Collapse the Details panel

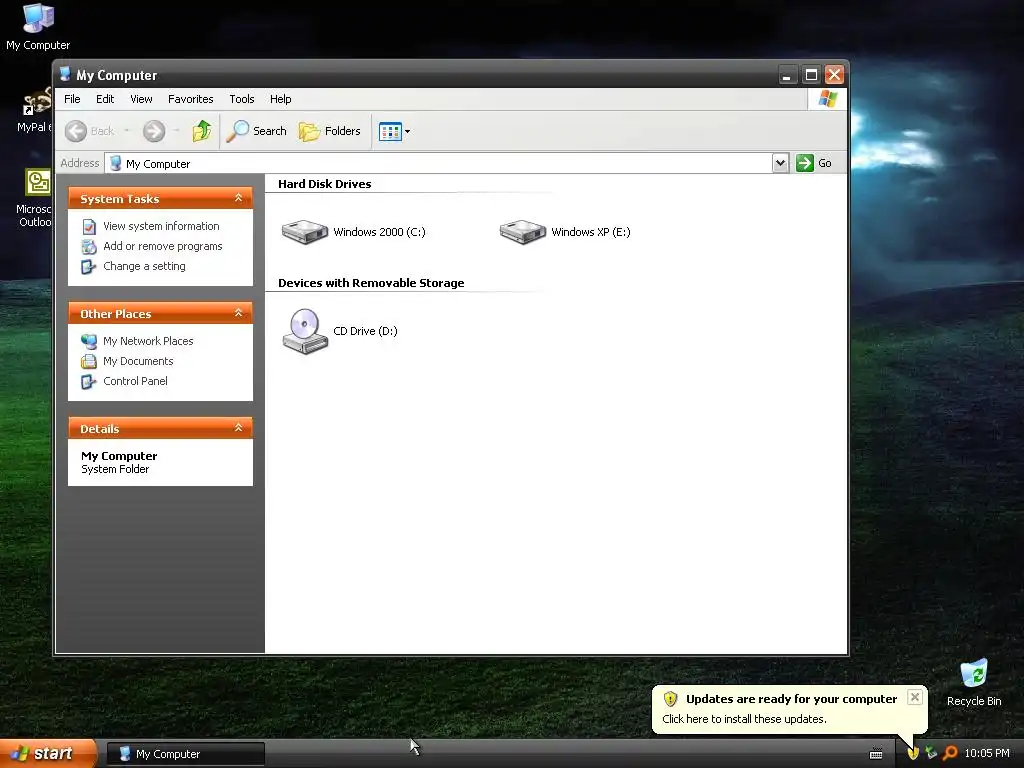tap(238, 428)
